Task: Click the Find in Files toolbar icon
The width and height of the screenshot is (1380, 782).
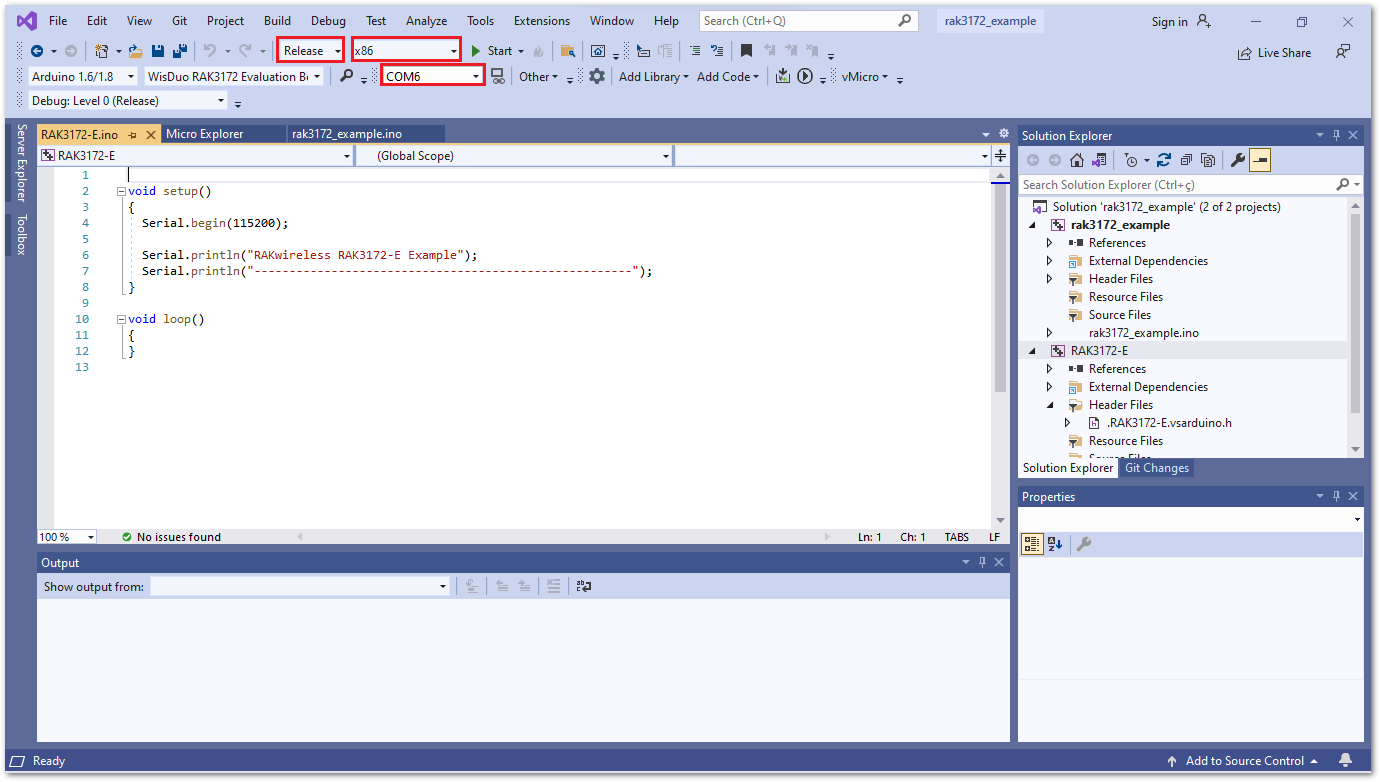Action: [568, 51]
